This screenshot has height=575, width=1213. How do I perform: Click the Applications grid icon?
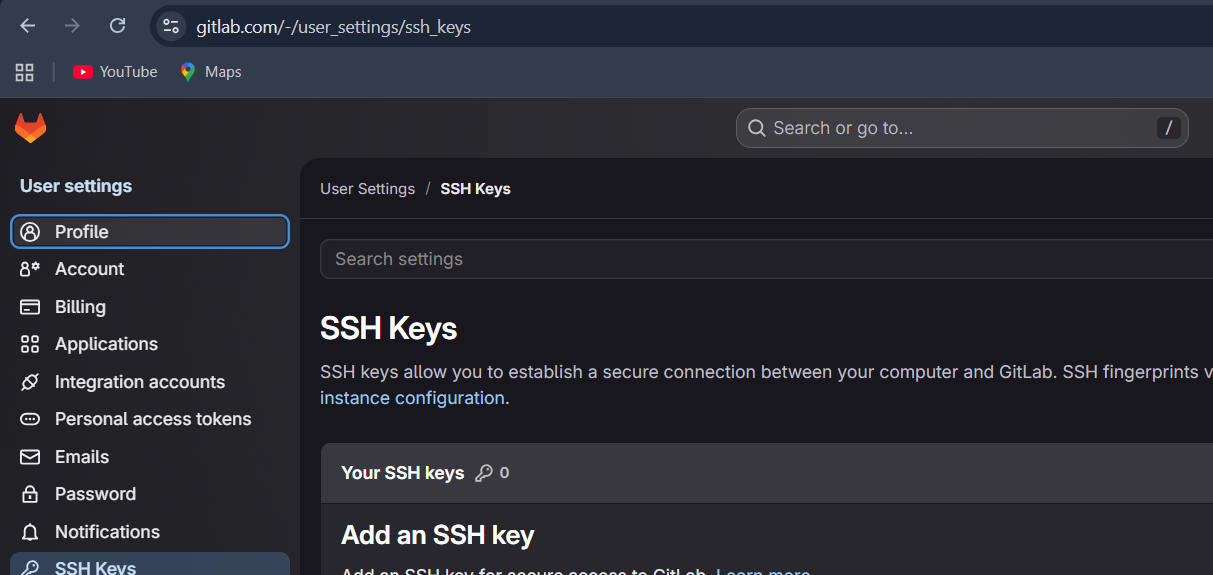tap(30, 344)
